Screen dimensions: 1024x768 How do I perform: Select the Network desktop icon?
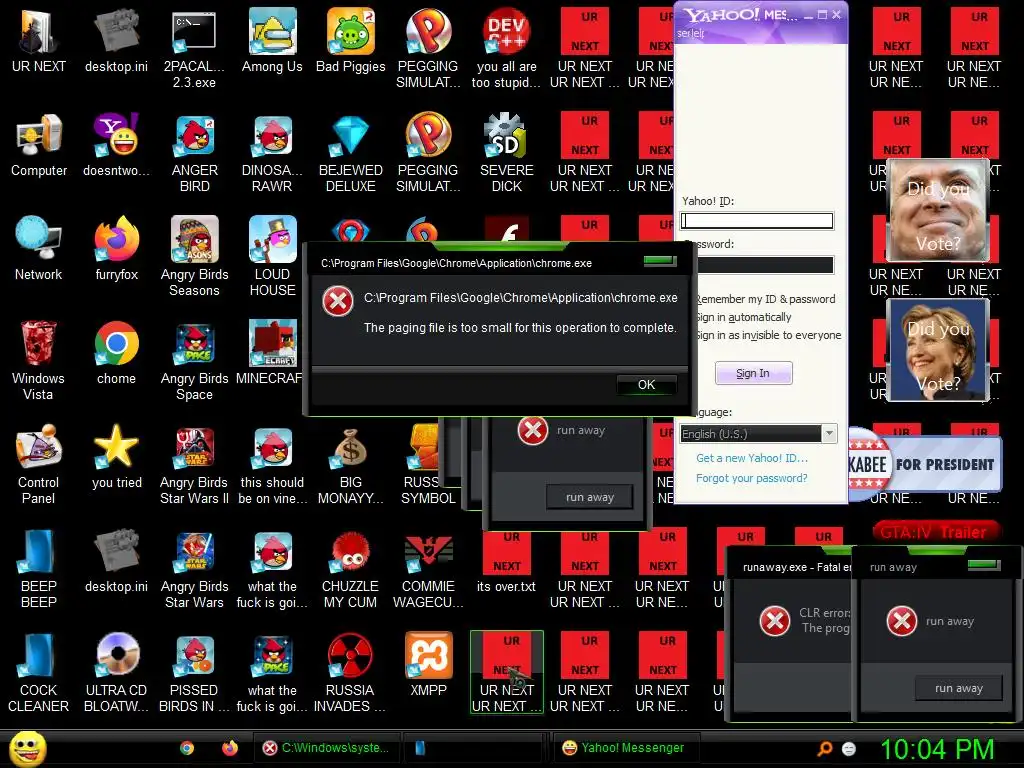(x=39, y=249)
